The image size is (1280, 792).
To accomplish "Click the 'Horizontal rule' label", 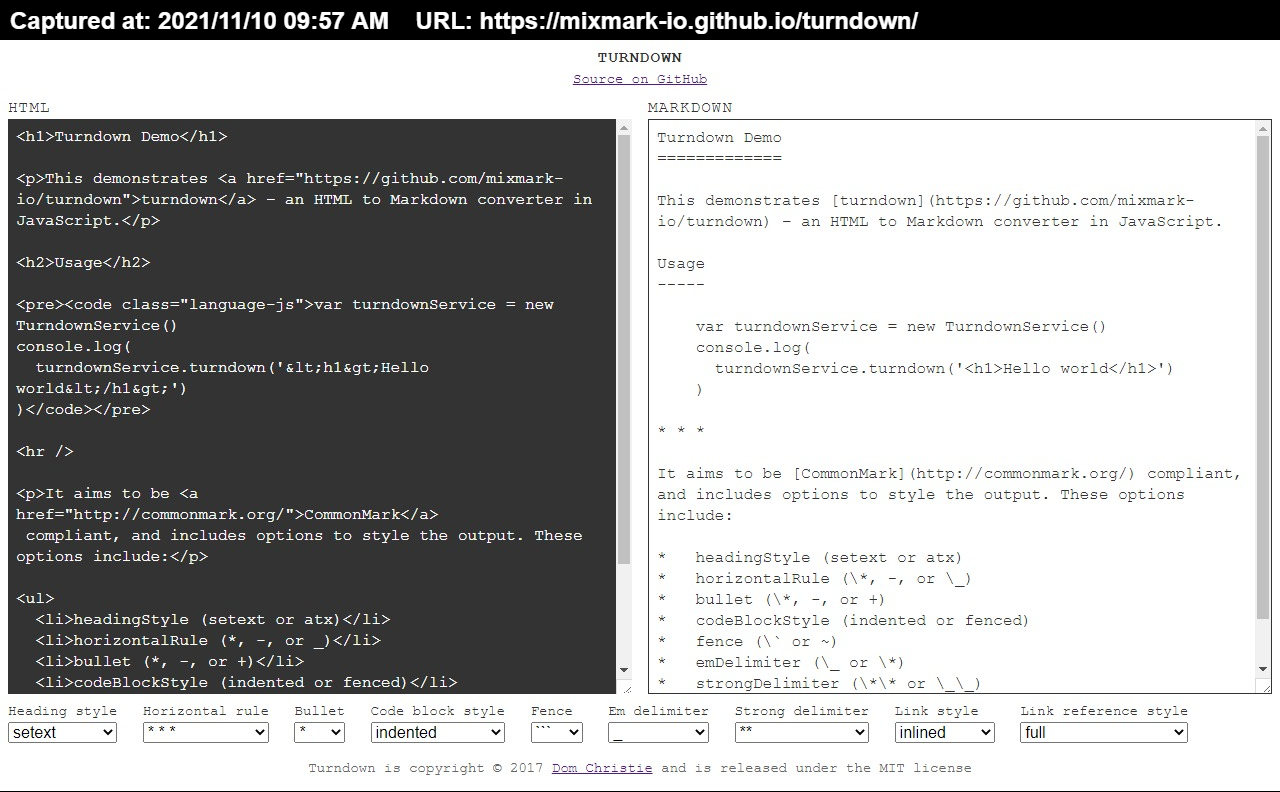I will tap(206, 711).
